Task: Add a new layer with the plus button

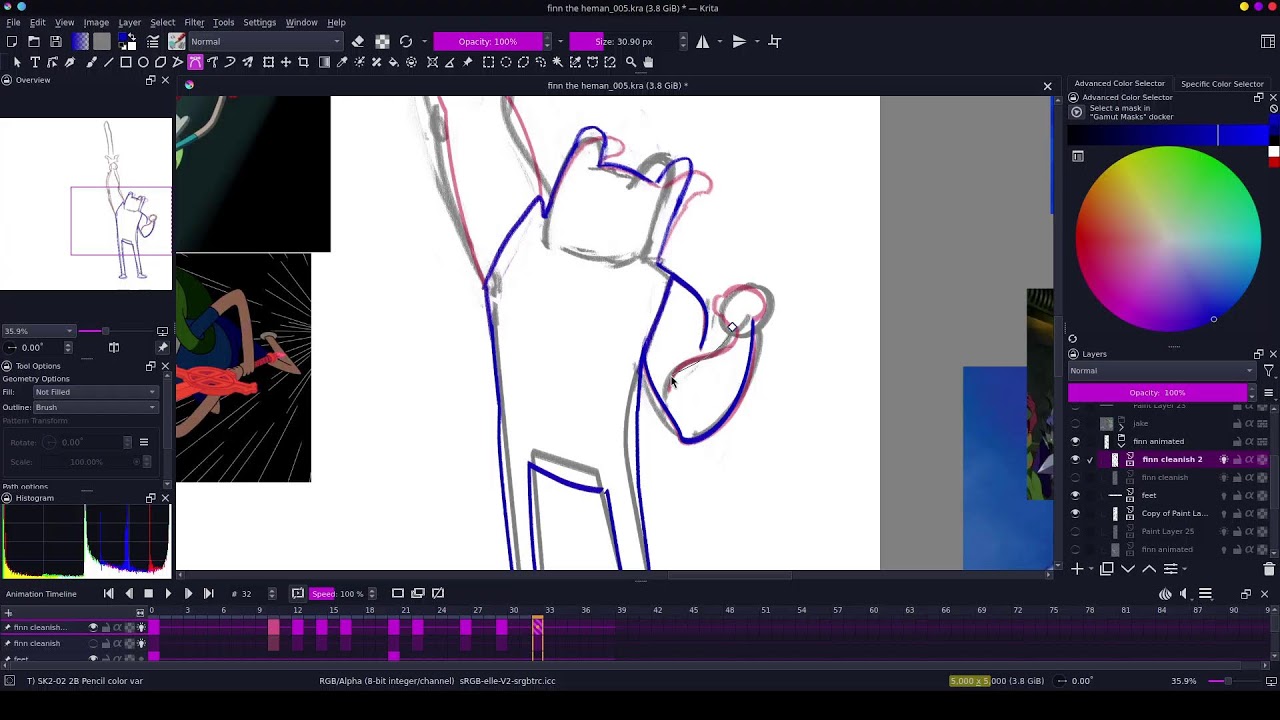Action: [1077, 569]
